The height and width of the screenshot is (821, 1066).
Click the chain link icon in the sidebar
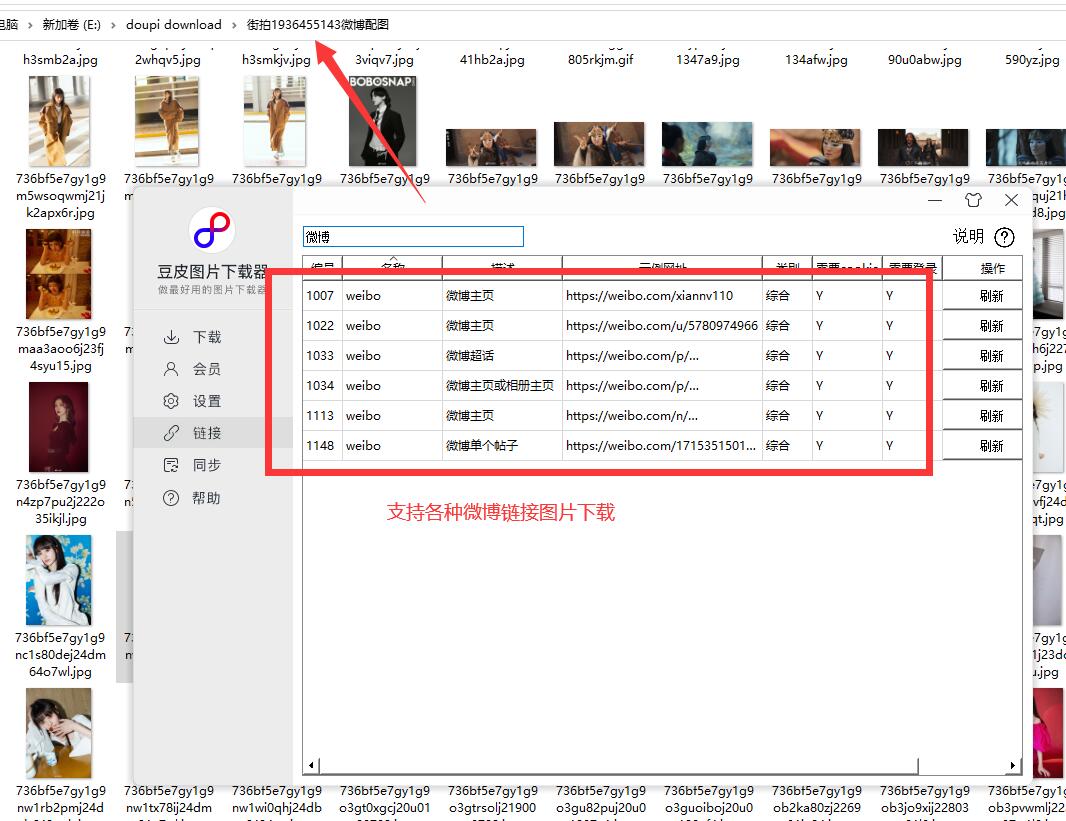coord(171,433)
